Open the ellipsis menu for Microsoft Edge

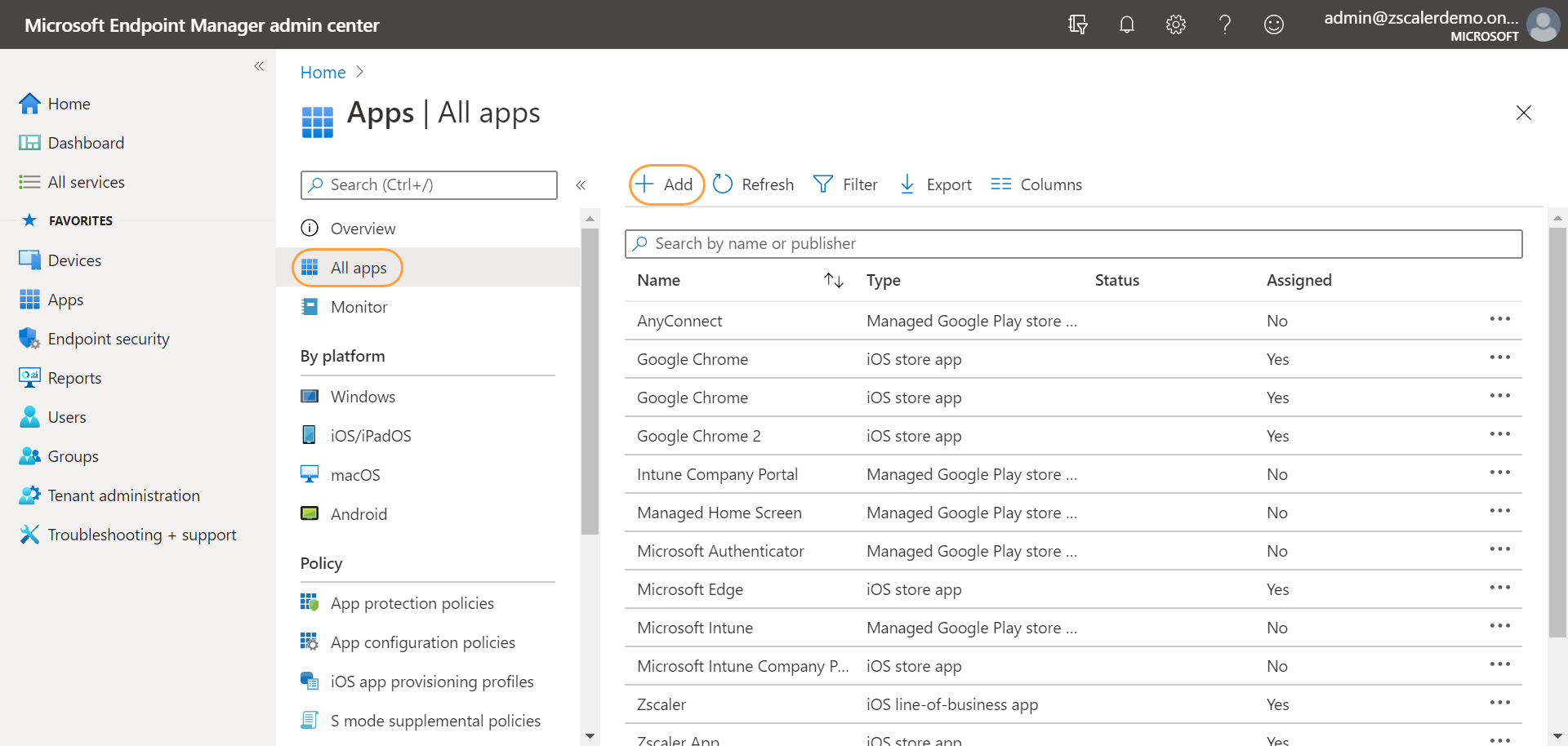point(1501,588)
